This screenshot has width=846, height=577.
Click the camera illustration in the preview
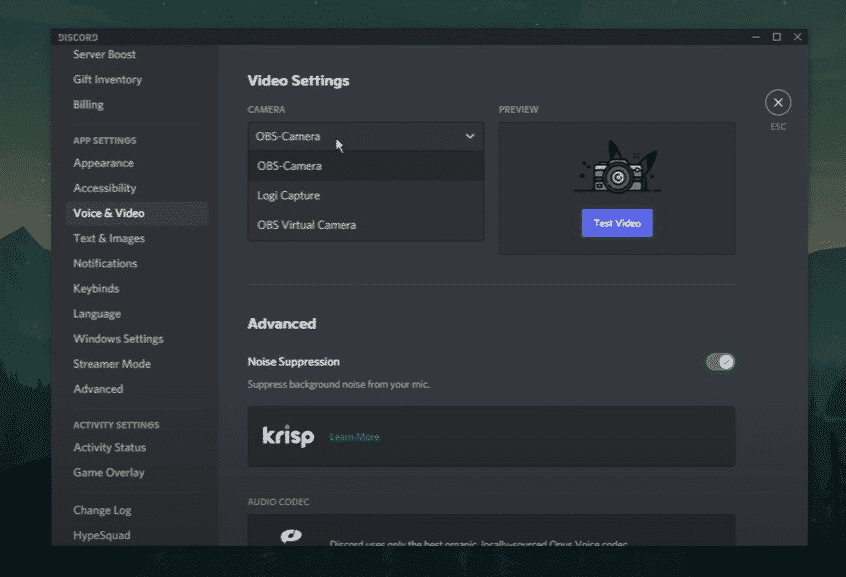pos(616,175)
